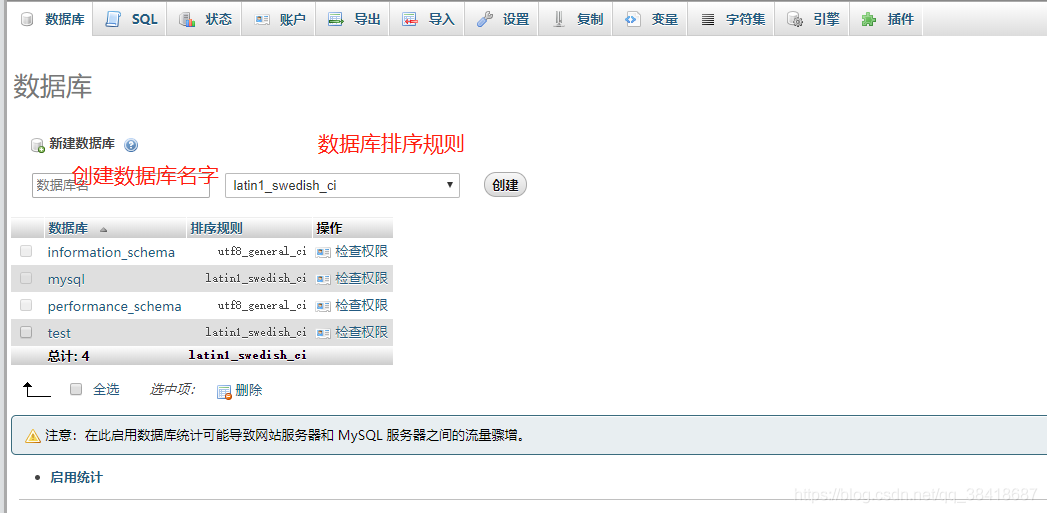1047x513 pixels.
Task: Check the 全选 select-all checkbox
Action: coord(76,389)
